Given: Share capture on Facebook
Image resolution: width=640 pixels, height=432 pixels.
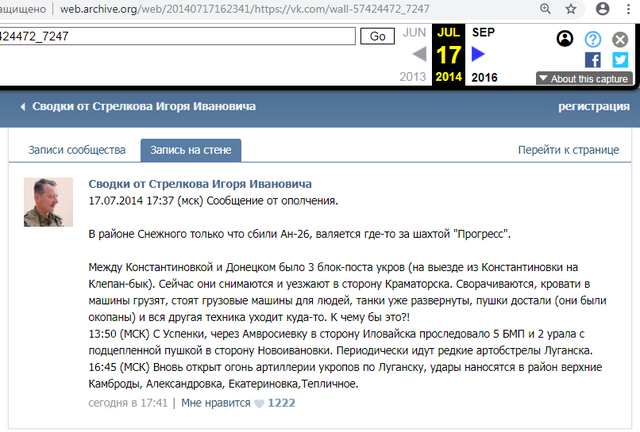Looking at the screenshot, I should pyautogui.click(x=593, y=60).
